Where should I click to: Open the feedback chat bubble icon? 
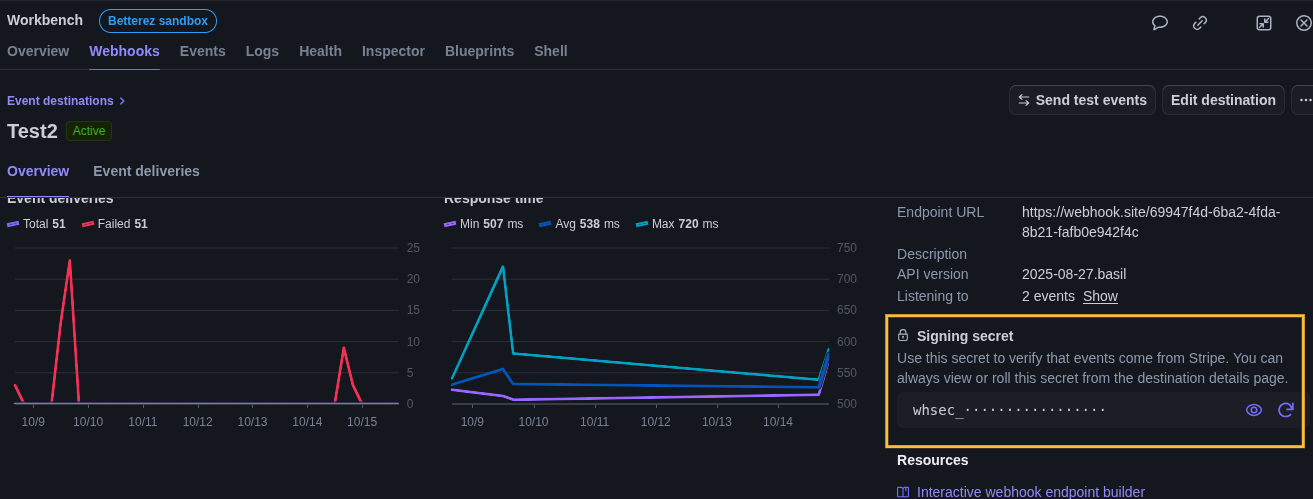[x=1160, y=22]
